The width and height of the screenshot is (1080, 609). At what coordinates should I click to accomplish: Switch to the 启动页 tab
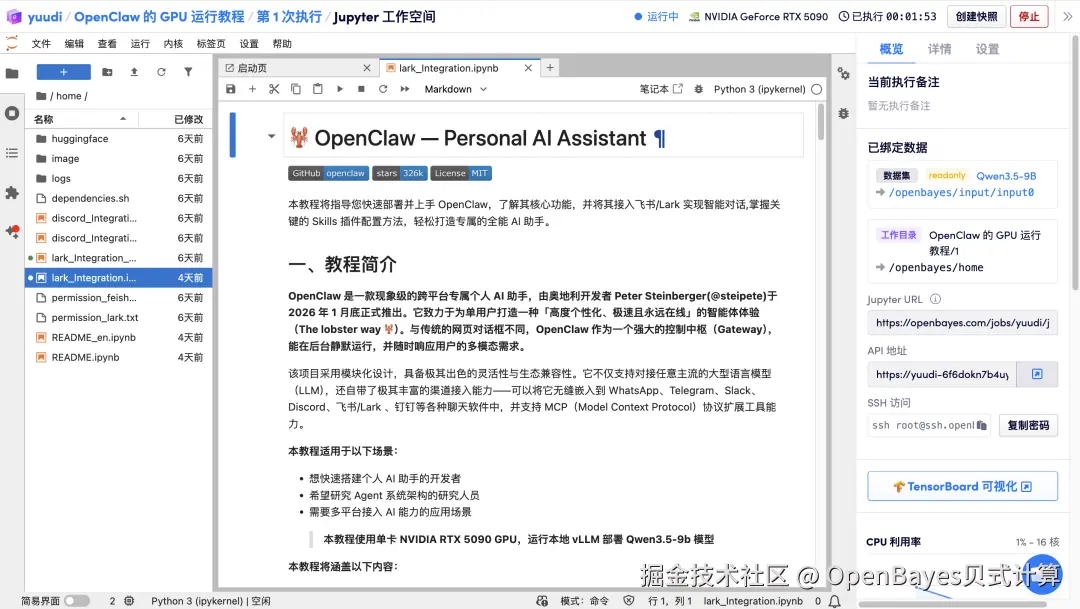click(x=296, y=68)
